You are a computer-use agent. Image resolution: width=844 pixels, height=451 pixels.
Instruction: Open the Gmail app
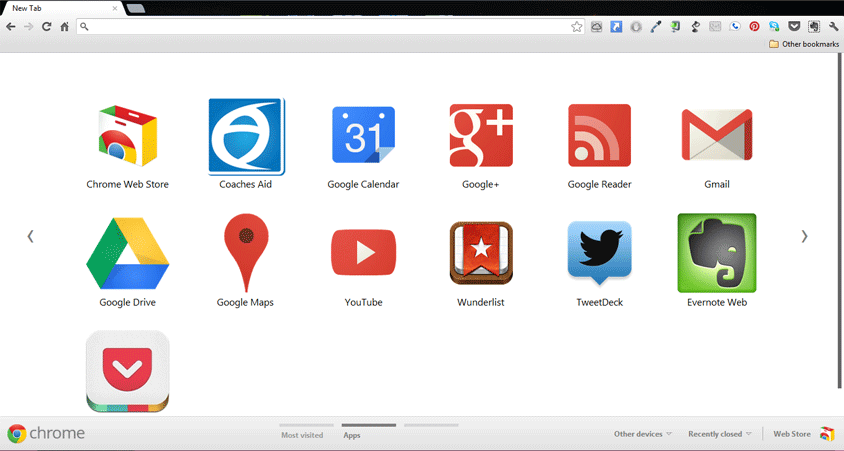pyautogui.click(x=716, y=136)
